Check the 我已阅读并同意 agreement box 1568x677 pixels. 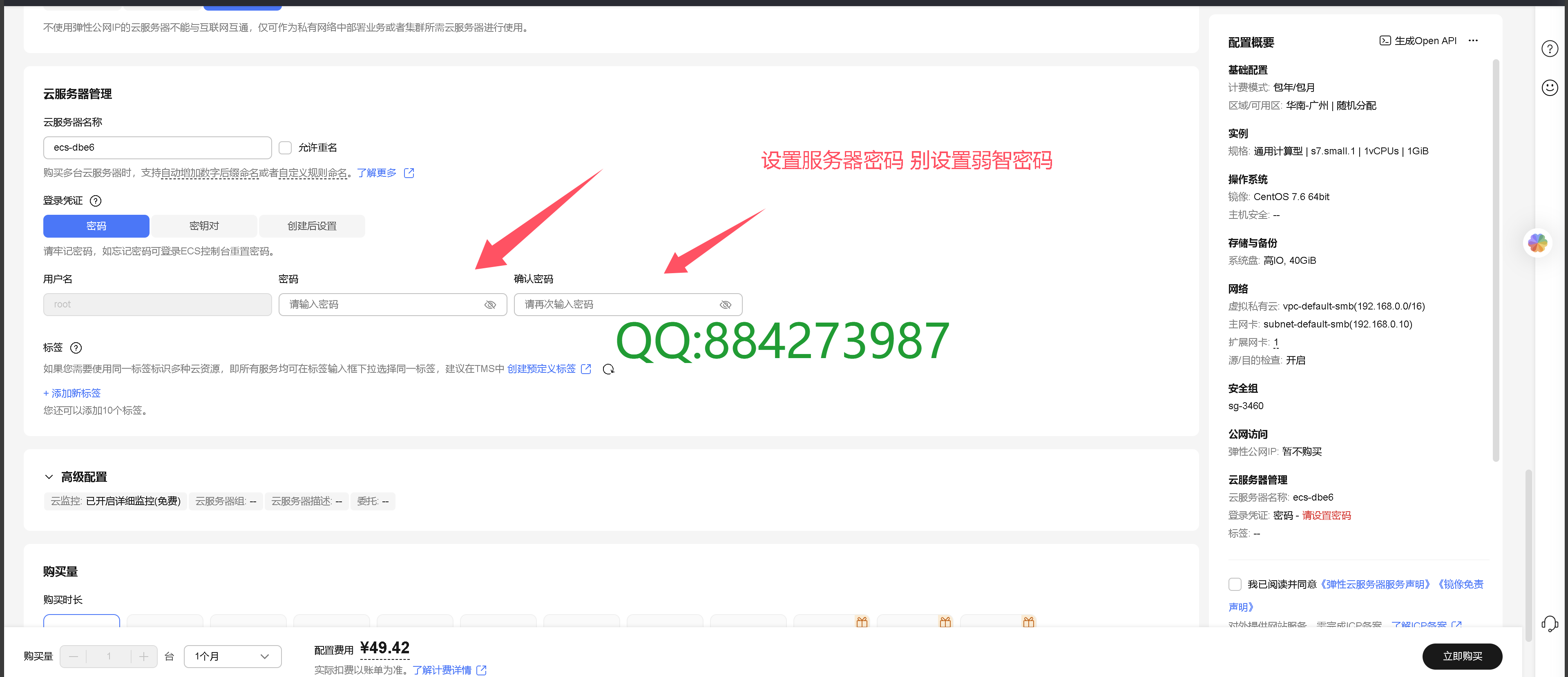coord(1235,585)
